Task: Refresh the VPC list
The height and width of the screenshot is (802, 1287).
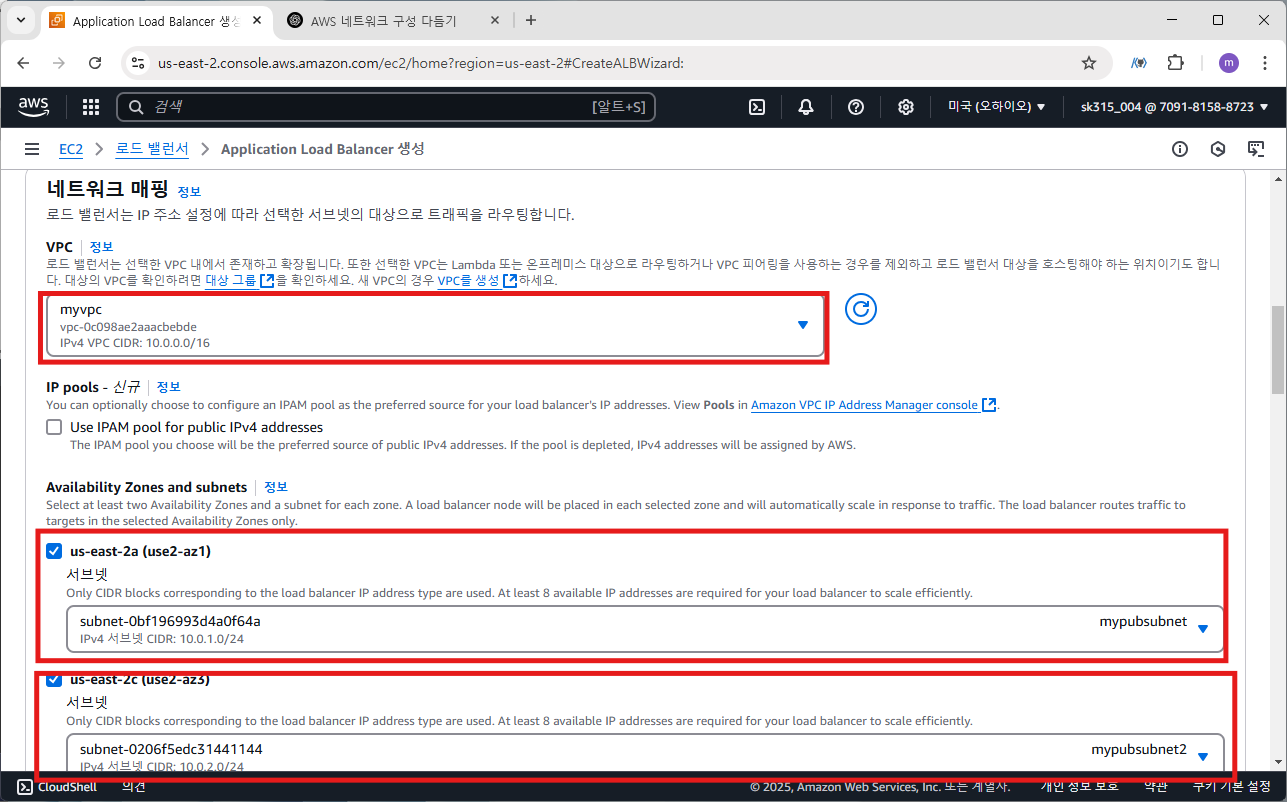Action: (861, 309)
